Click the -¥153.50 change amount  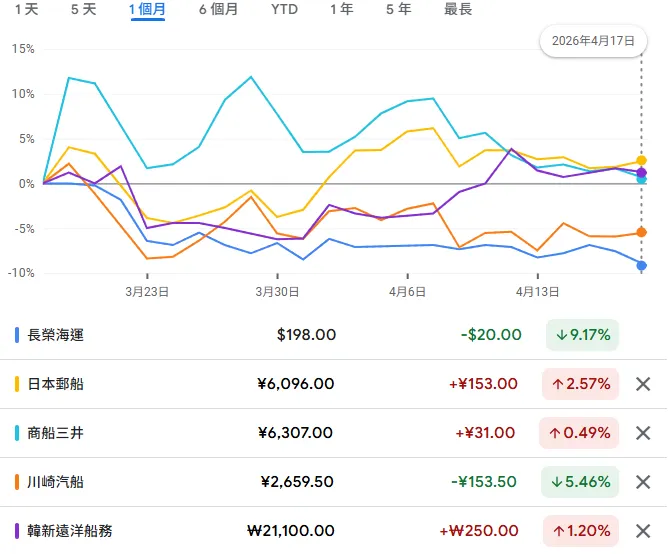click(x=484, y=482)
